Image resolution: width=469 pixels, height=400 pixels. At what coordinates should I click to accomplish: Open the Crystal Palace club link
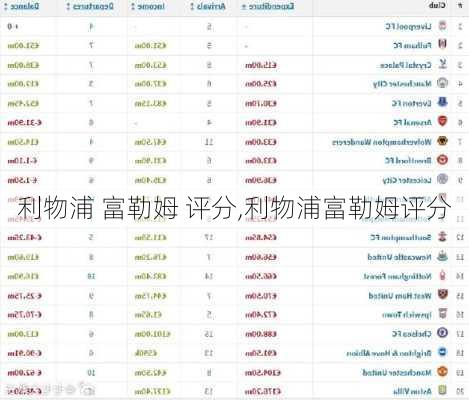(x=406, y=65)
